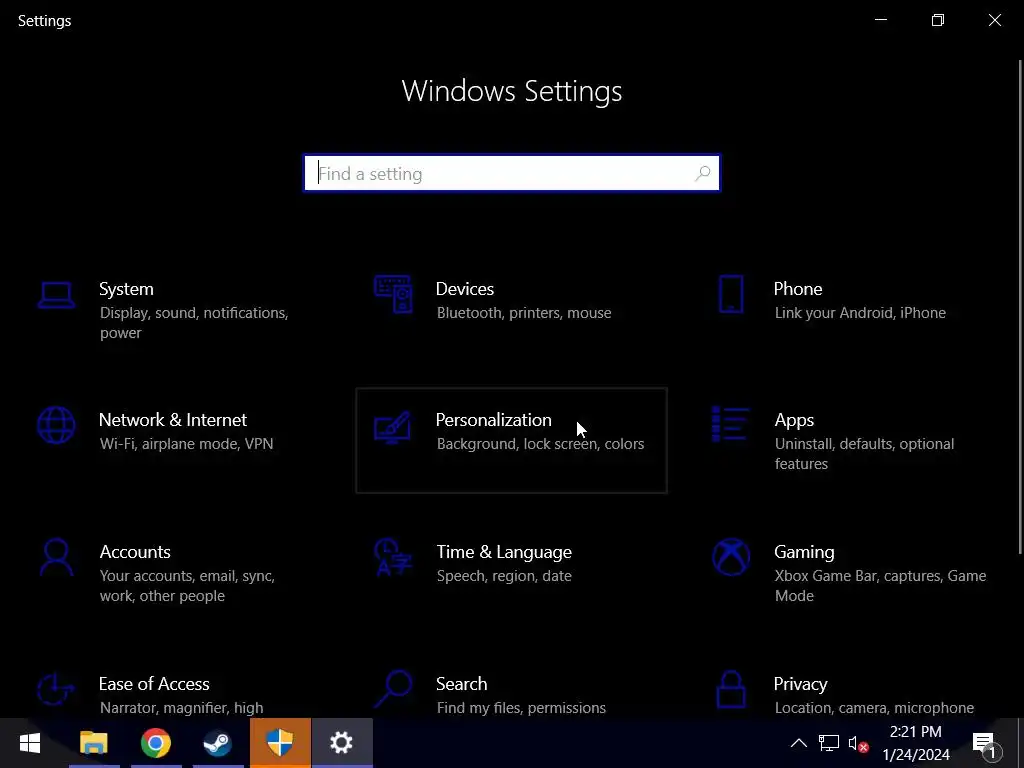Screen dimensions: 1024x768
Task: Click 'Display, sound, notifications, power' text
Action: coord(194,323)
